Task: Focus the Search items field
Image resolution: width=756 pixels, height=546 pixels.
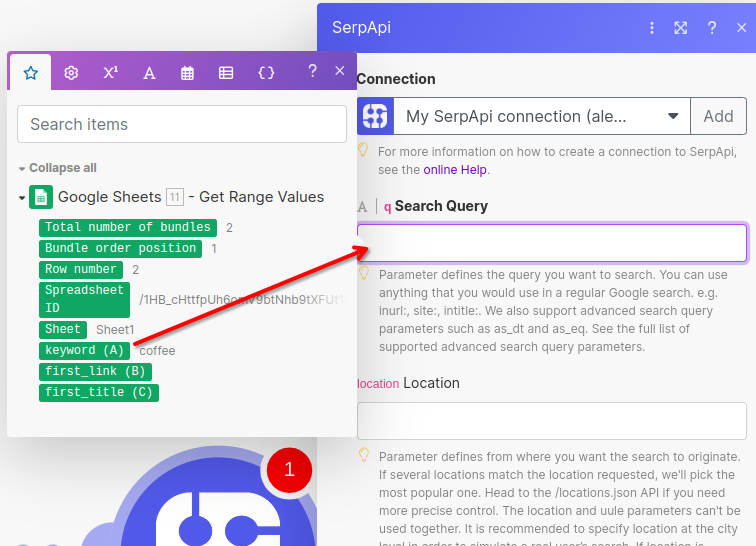Action: click(182, 124)
